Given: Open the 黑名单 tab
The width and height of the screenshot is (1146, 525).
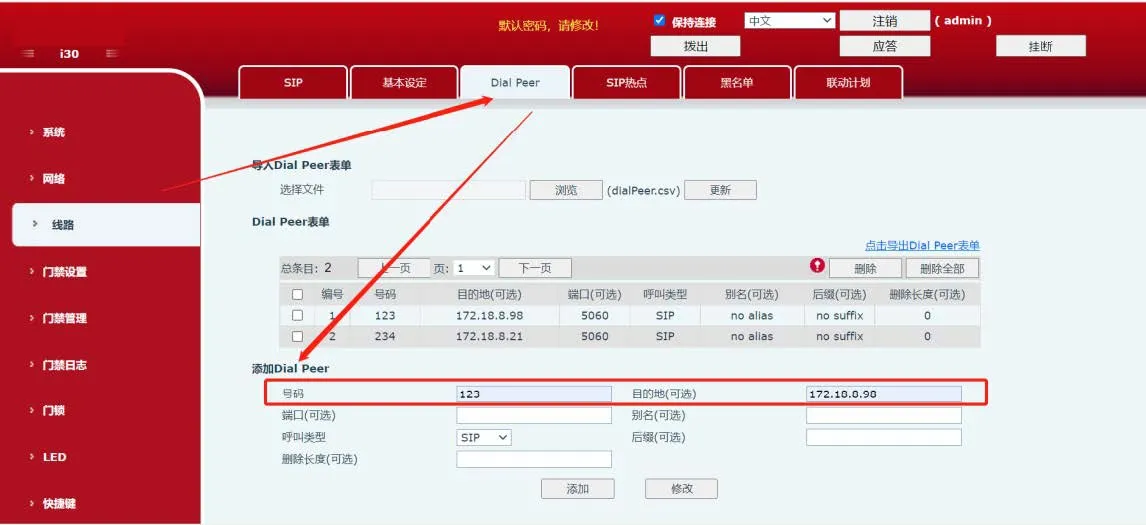Looking at the screenshot, I should click(737, 83).
